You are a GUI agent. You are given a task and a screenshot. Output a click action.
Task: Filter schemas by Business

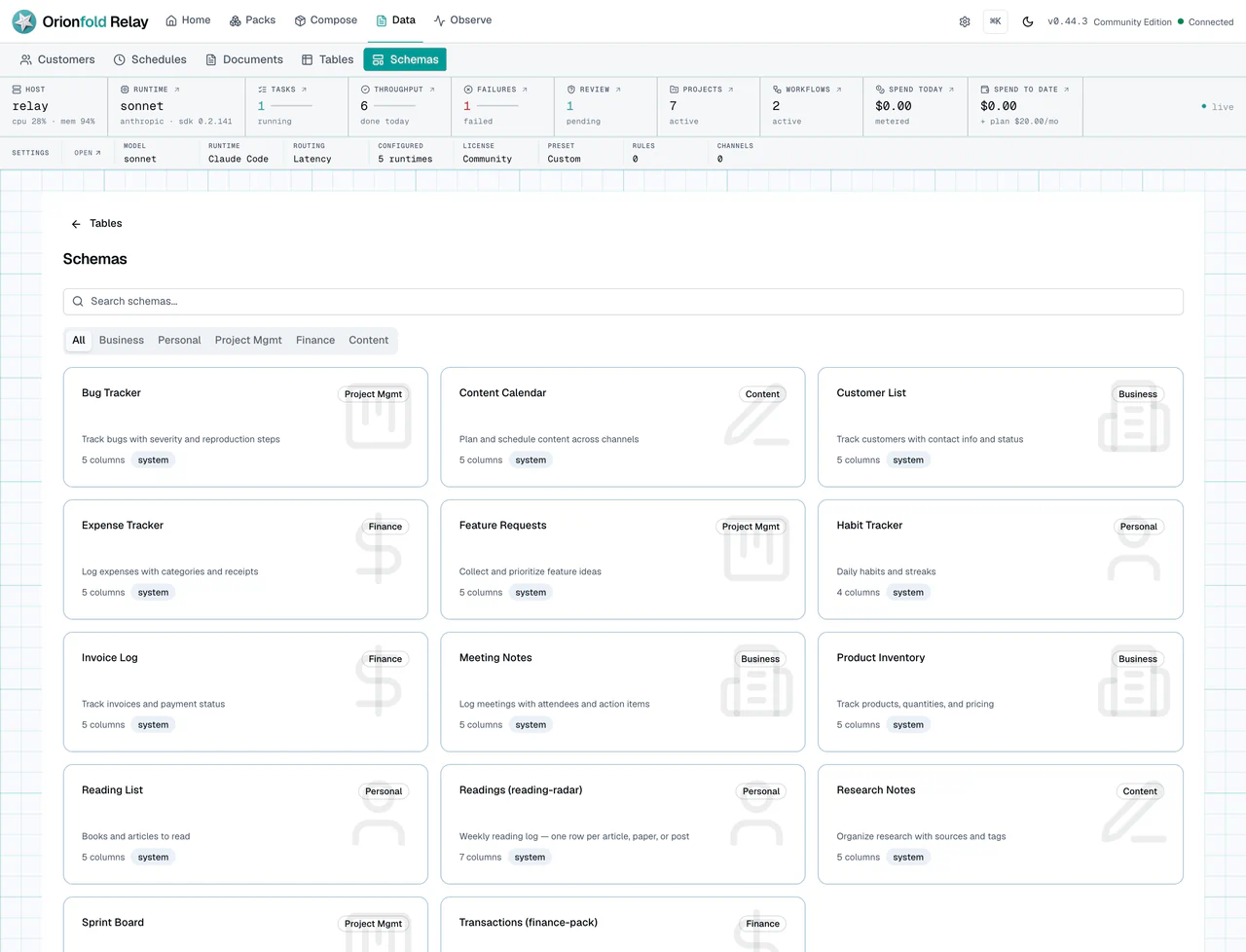pos(122,341)
